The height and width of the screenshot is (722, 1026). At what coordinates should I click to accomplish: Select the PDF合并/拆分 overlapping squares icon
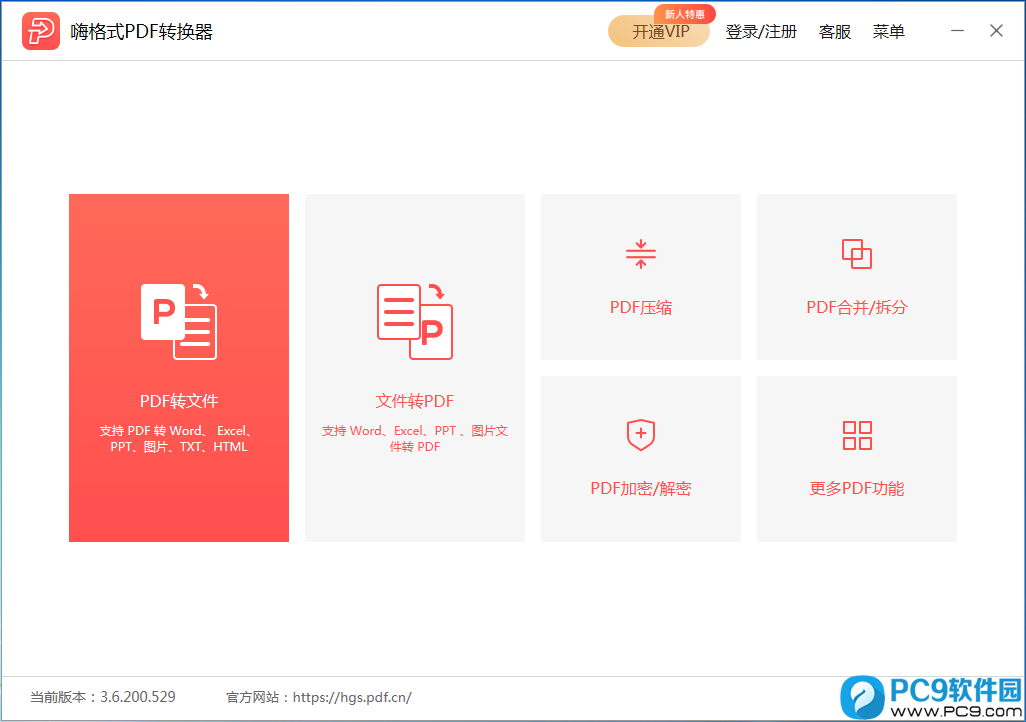pyautogui.click(x=857, y=254)
